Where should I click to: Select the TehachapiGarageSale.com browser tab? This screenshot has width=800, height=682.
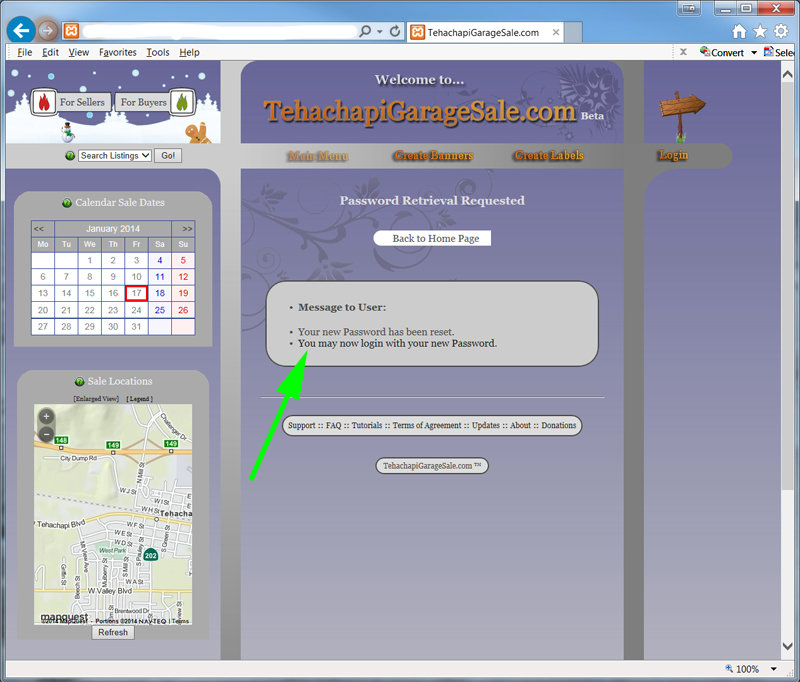point(485,32)
